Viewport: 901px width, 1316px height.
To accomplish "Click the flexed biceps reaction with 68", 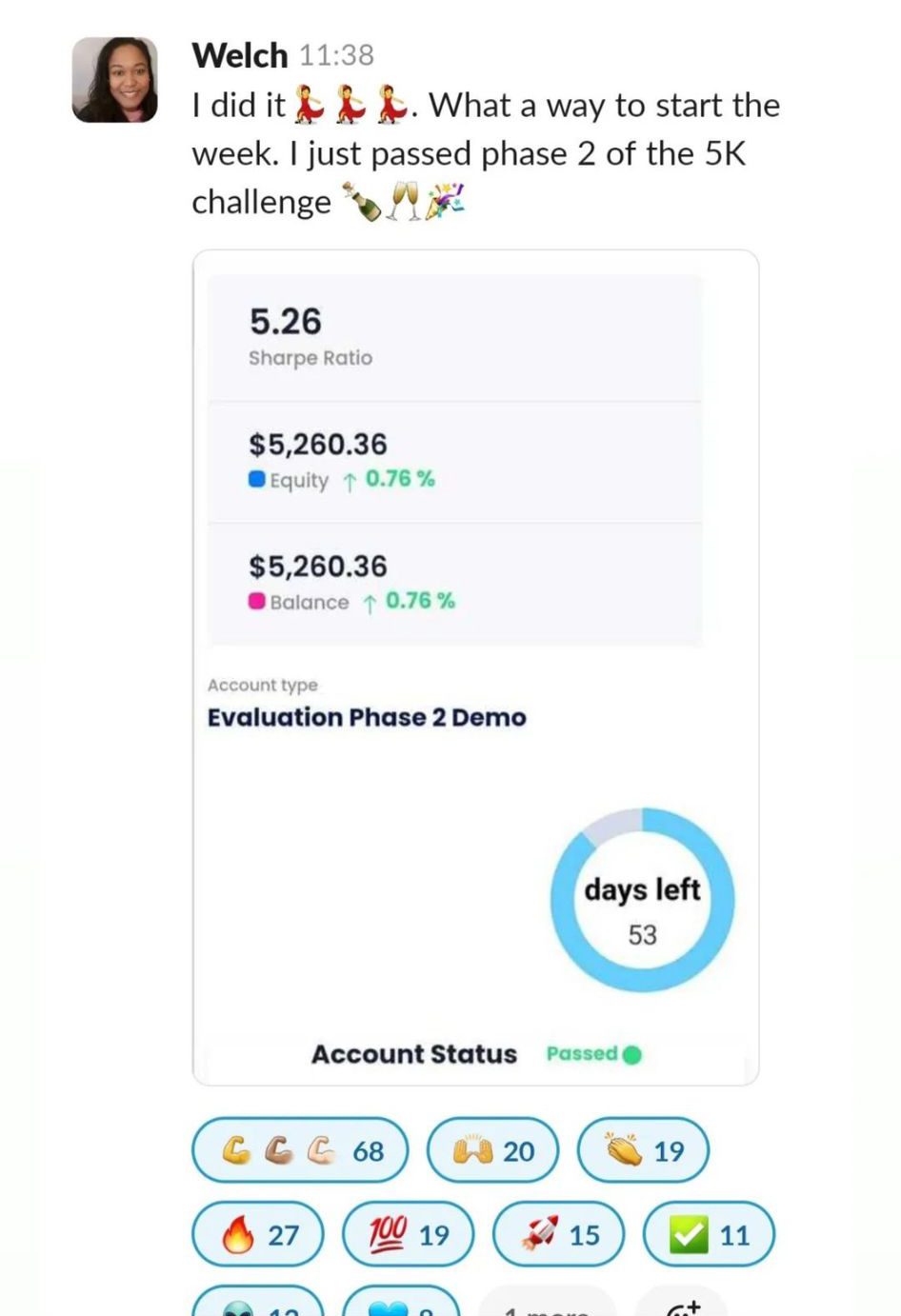I will (x=300, y=1150).
